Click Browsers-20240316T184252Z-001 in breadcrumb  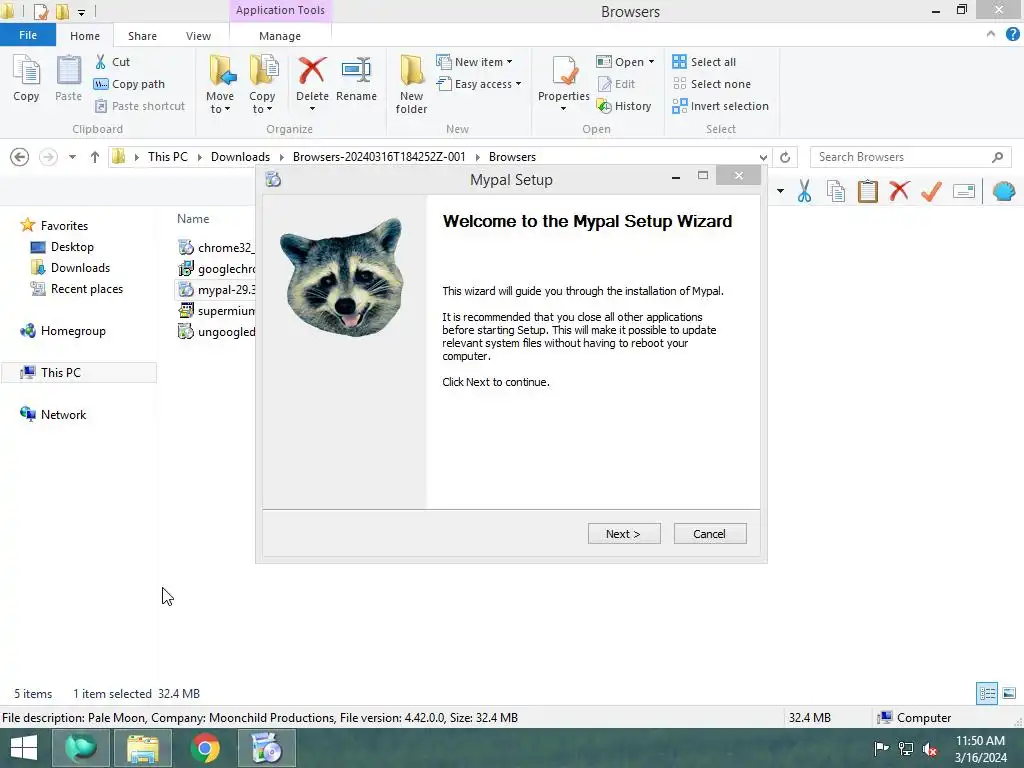pyautogui.click(x=379, y=157)
